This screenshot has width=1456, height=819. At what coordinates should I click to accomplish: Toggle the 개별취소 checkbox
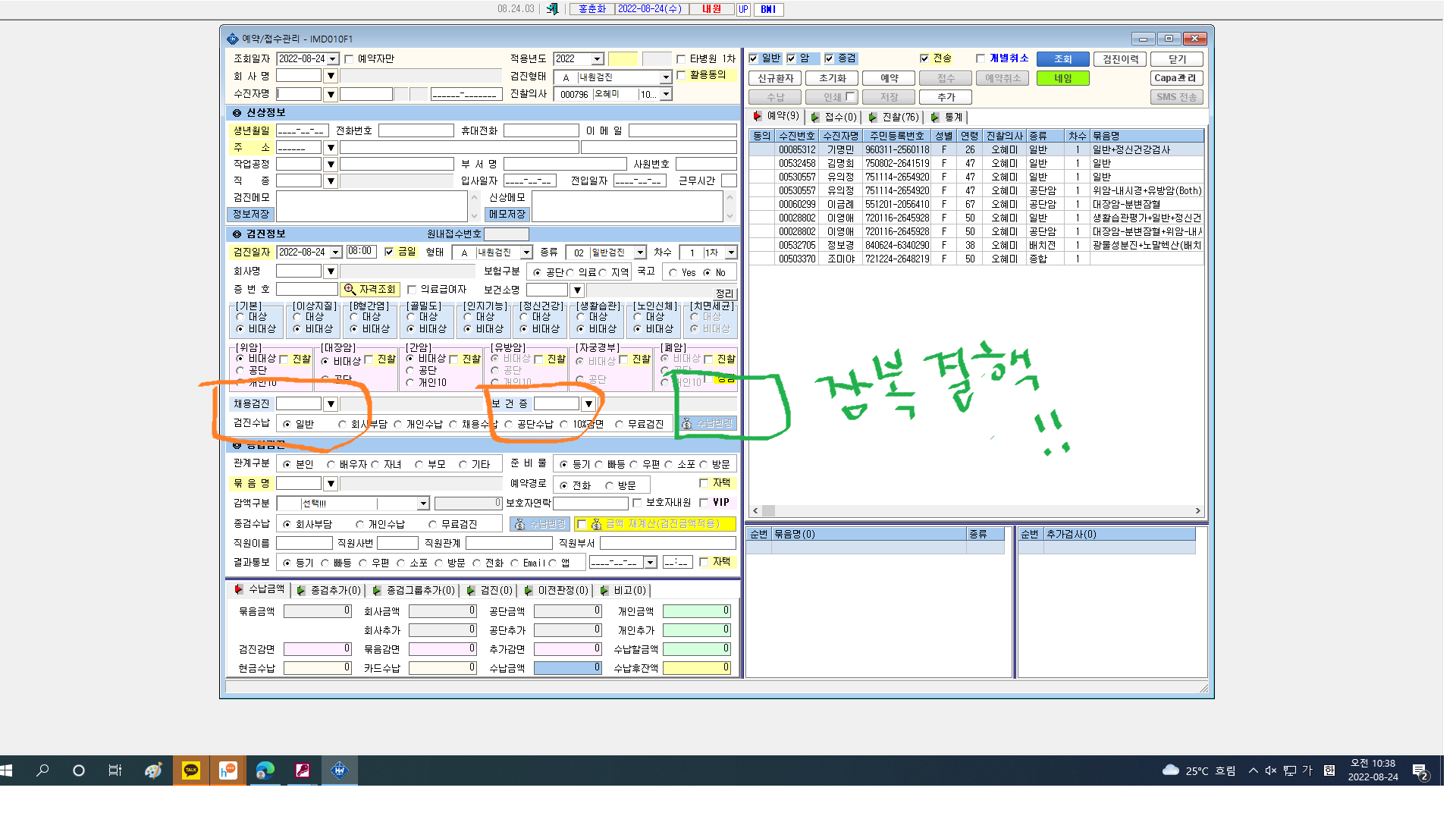coord(981,58)
